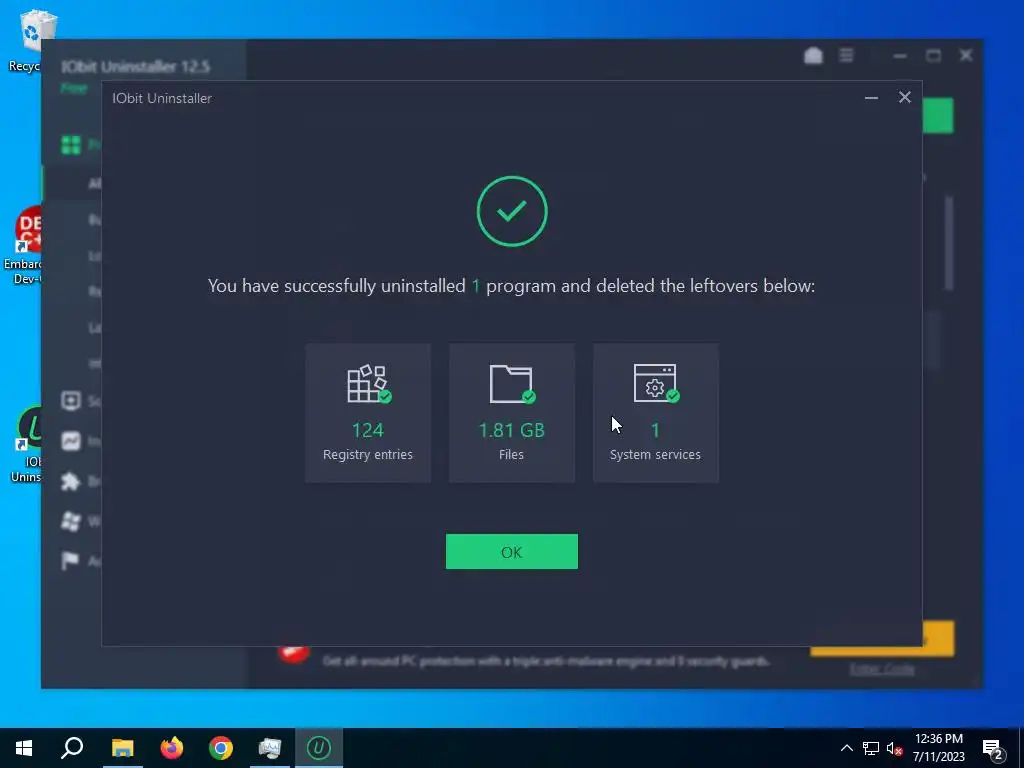Click the Enter Code link in main window
The width and height of the screenshot is (1024, 768).
(x=882, y=669)
